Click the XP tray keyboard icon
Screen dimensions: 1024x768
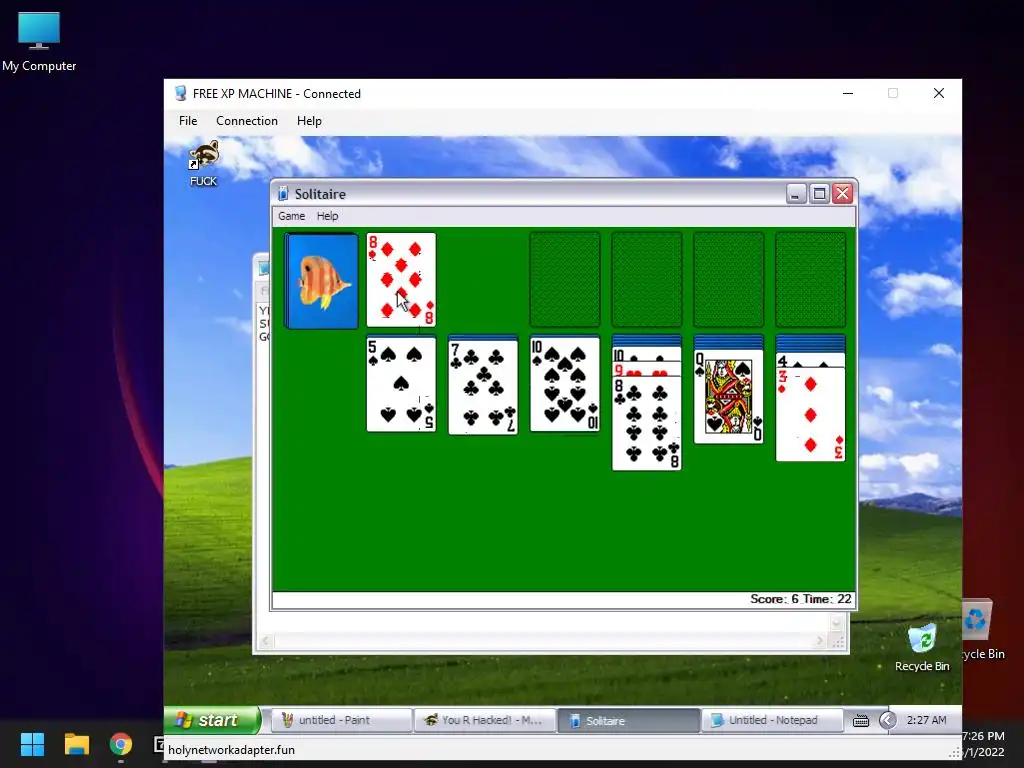click(861, 720)
